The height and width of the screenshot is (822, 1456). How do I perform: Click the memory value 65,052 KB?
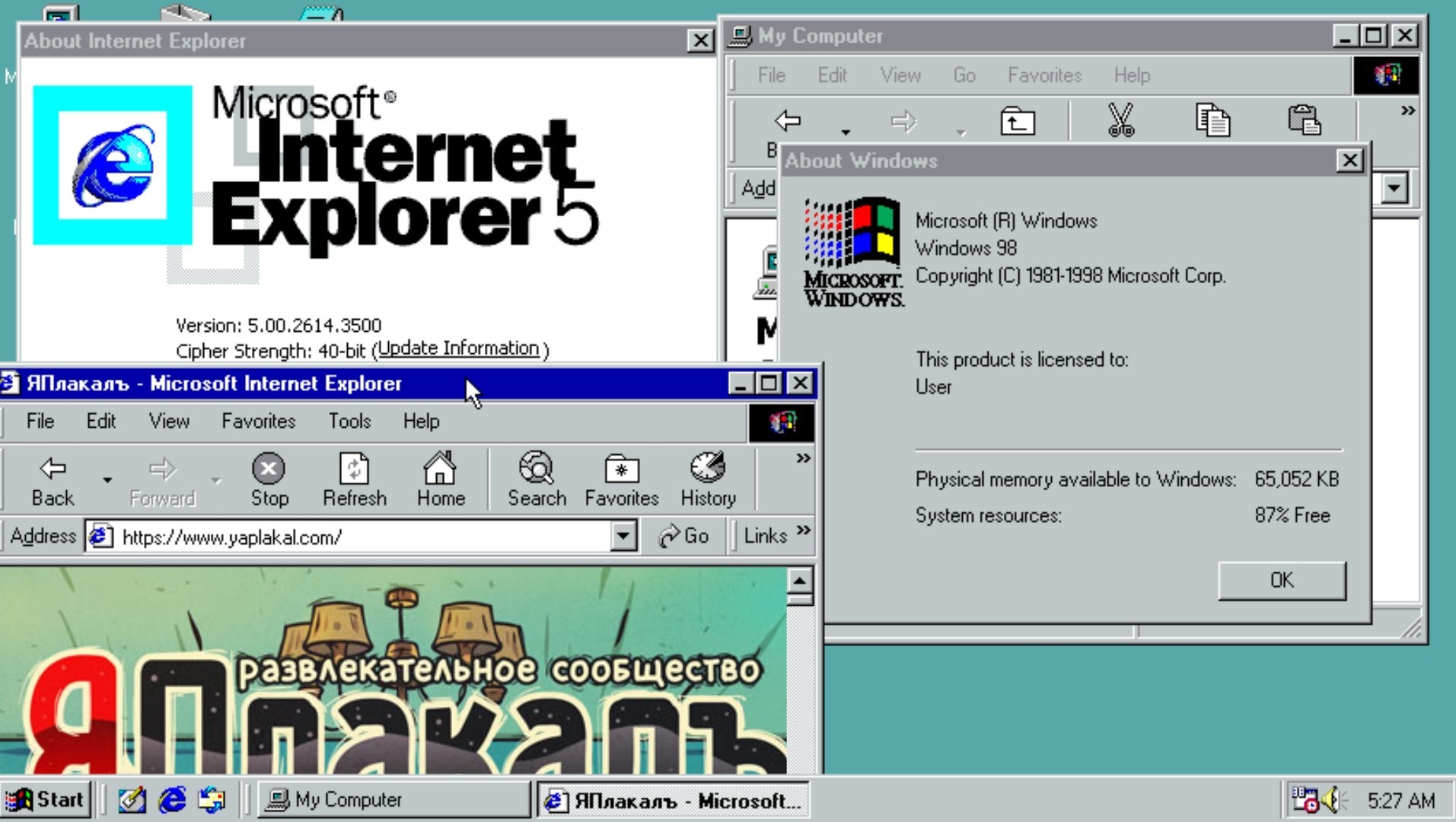tap(1296, 479)
